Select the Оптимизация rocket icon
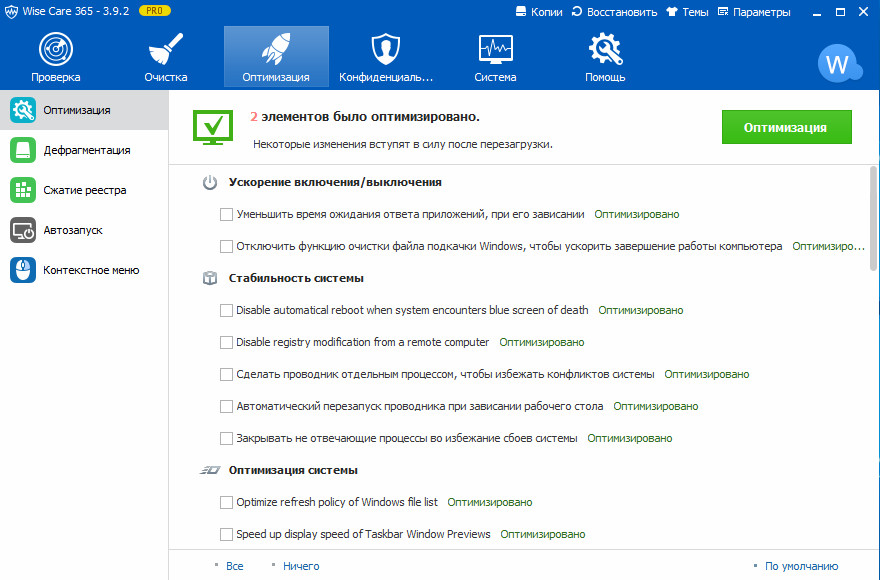The height and width of the screenshot is (580, 880). [x=276, y=49]
